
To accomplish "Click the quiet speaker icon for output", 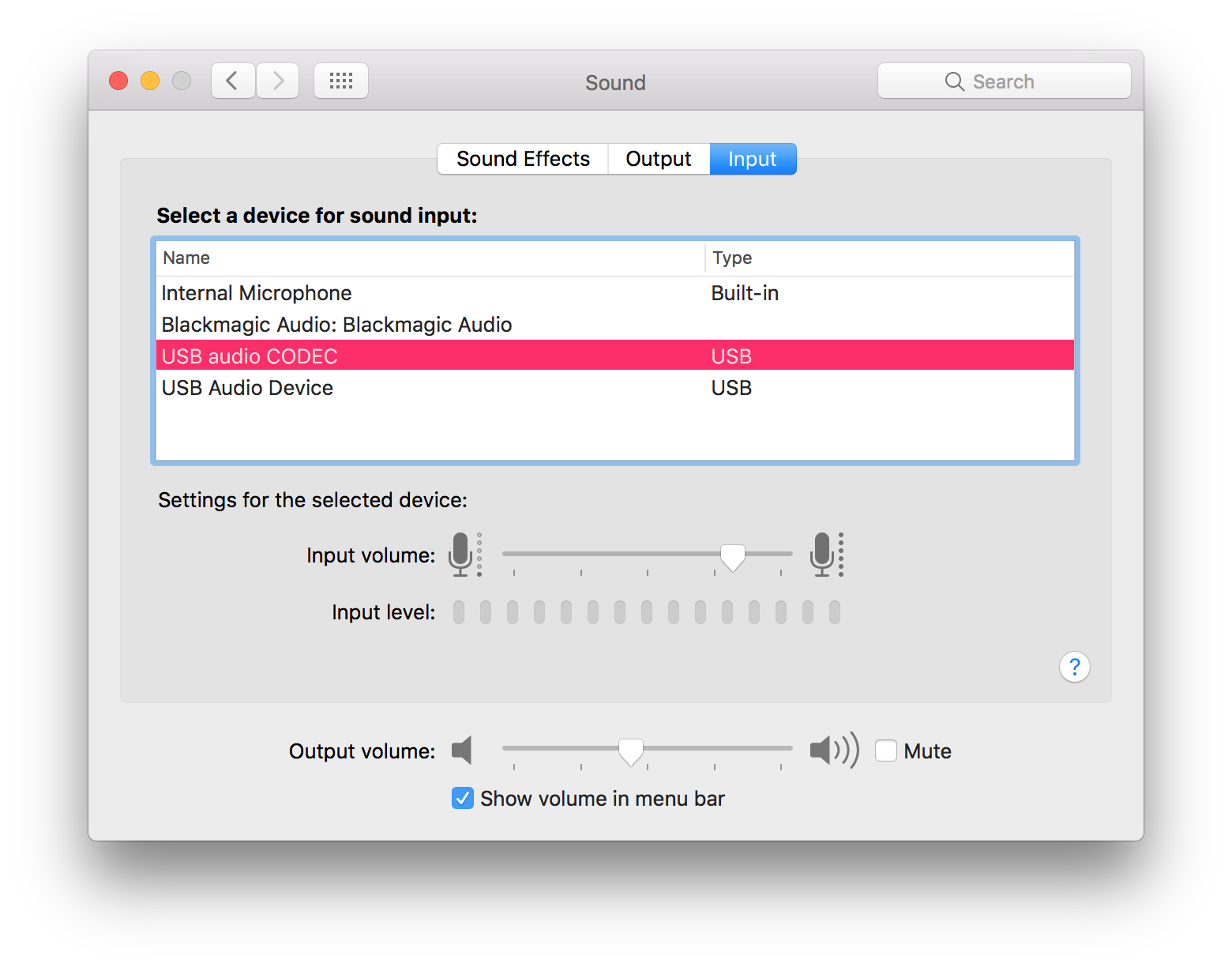I will pos(462,750).
